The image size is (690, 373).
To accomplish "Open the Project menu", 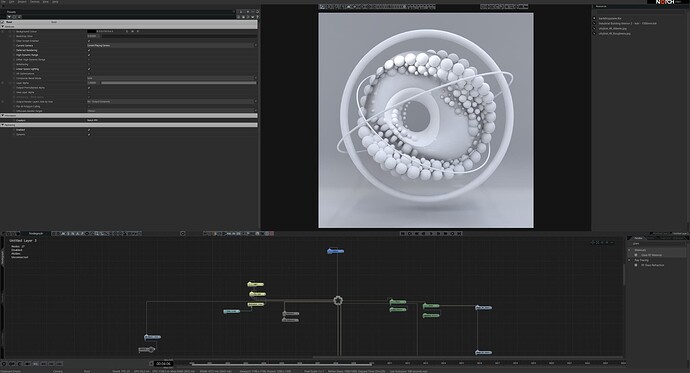I will click(22, 2).
